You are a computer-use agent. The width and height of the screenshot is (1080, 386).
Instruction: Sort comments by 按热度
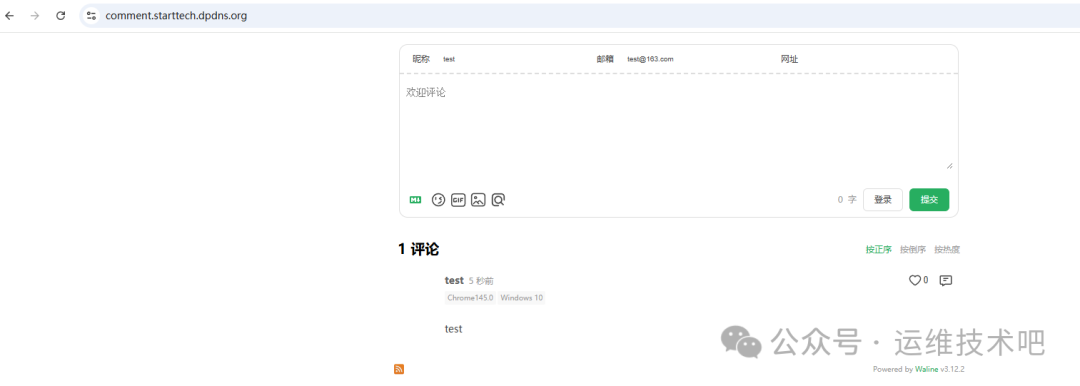coord(947,250)
